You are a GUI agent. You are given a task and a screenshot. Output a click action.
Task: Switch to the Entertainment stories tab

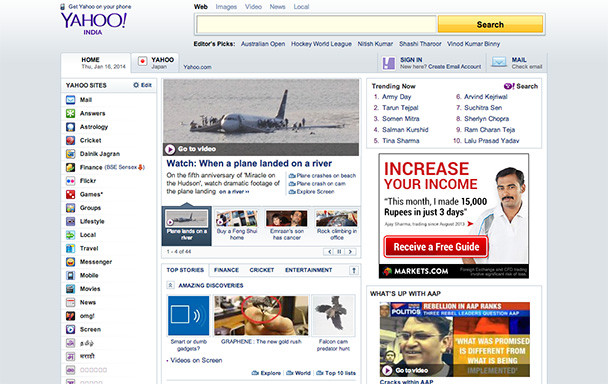coord(309,270)
